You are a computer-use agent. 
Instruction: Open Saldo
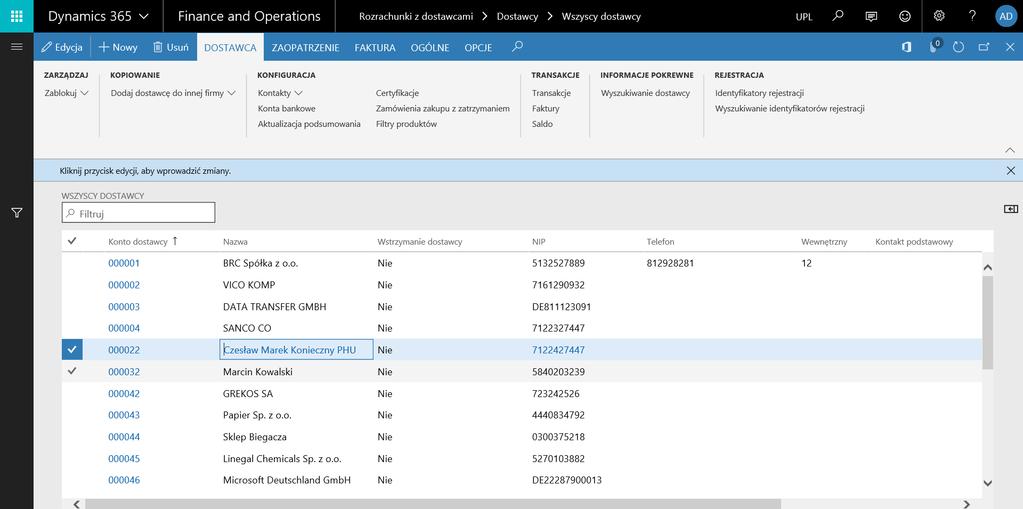pyautogui.click(x=542, y=124)
